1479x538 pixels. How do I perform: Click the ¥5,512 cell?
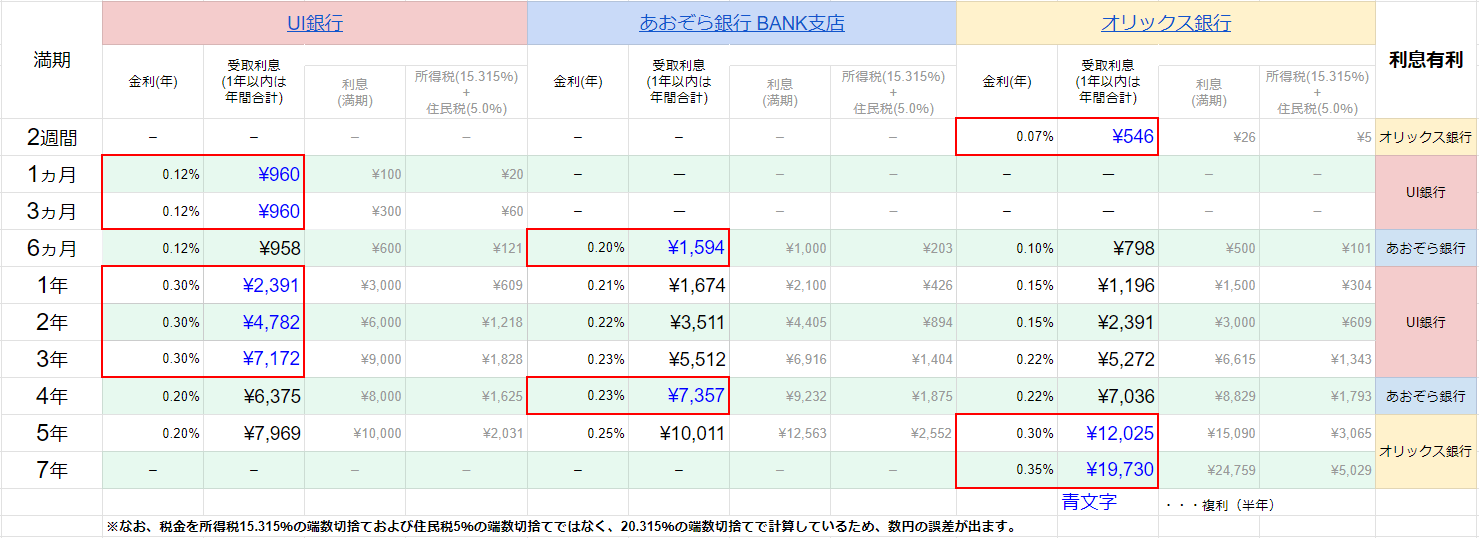(679, 359)
